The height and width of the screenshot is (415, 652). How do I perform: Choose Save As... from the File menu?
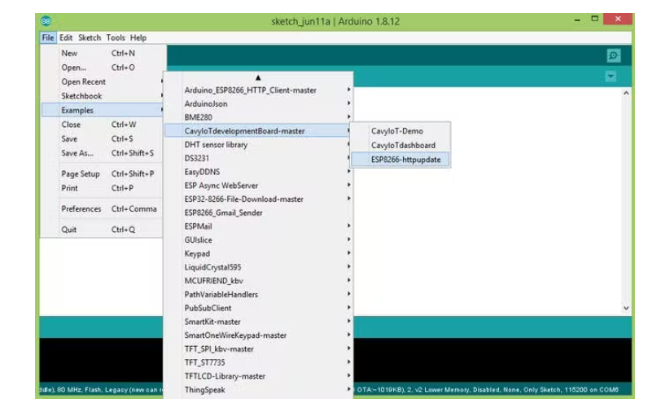click(102, 153)
